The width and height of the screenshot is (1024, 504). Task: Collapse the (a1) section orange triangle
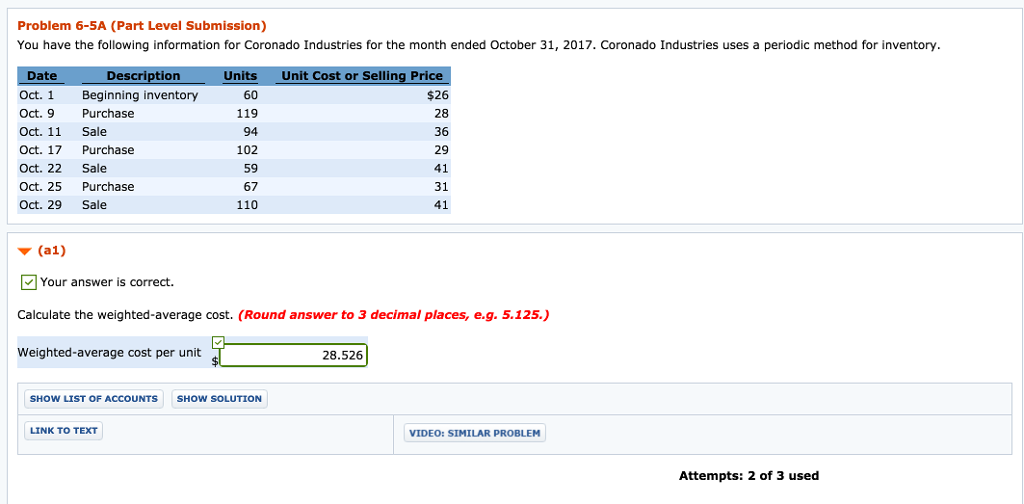point(25,251)
